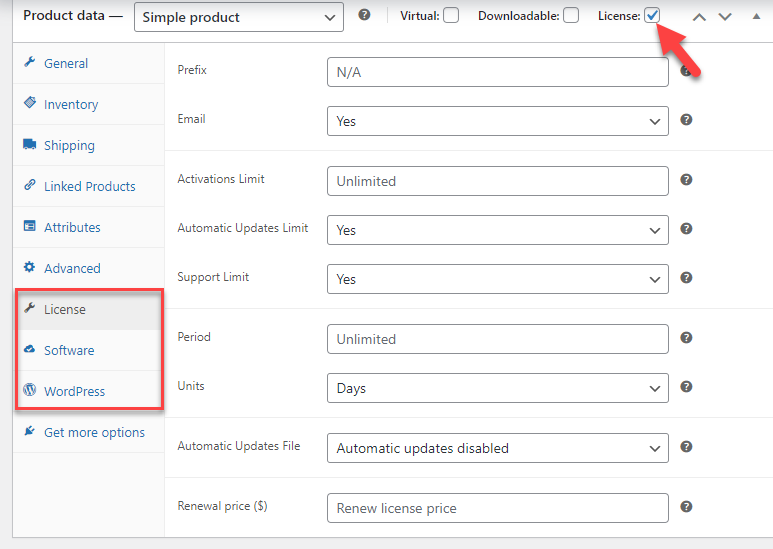Click the help icon next to Prefix field
The width and height of the screenshot is (773, 549).
(x=687, y=71)
